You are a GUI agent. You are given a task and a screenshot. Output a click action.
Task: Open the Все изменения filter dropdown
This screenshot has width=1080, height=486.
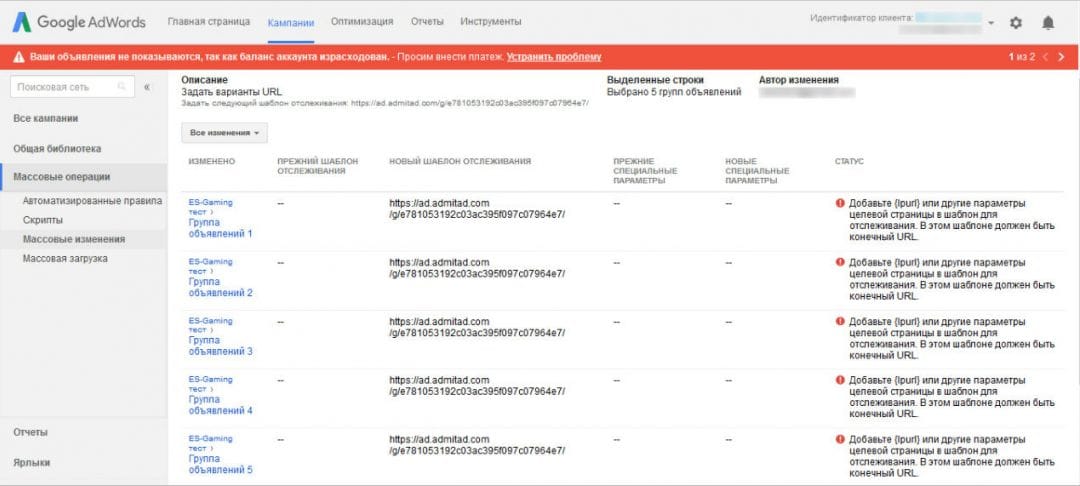coord(225,133)
